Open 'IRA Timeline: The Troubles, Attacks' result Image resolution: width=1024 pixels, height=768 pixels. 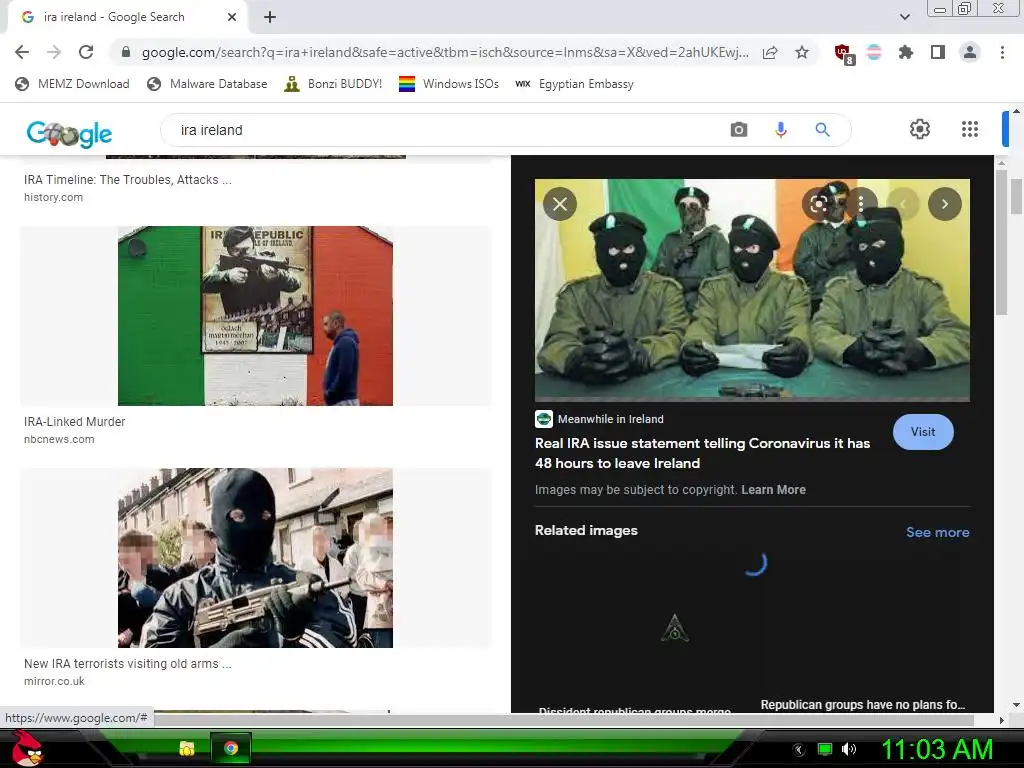point(128,180)
